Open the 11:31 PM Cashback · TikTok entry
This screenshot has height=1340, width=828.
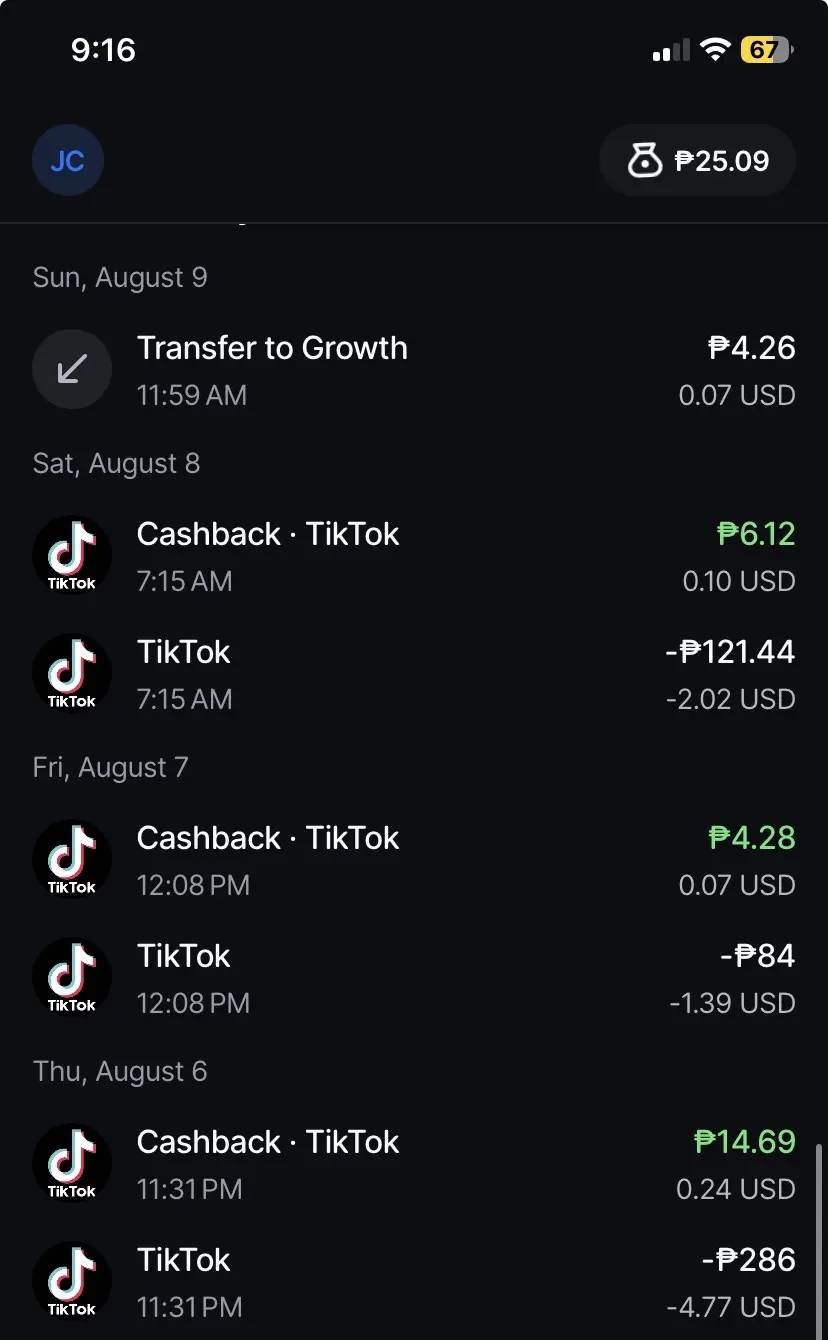414,1163
